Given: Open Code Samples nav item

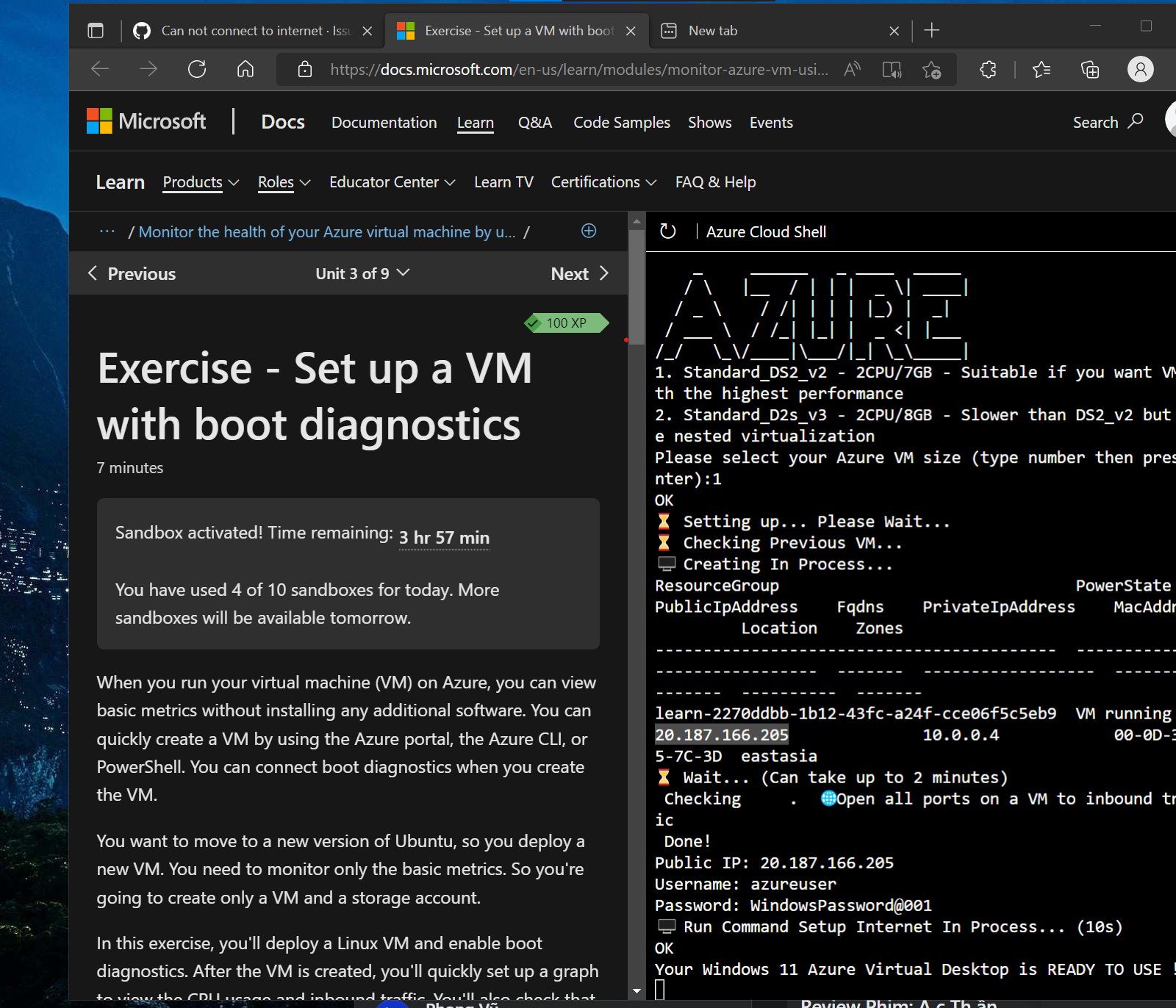Looking at the screenshot, I should coord(622,123).
